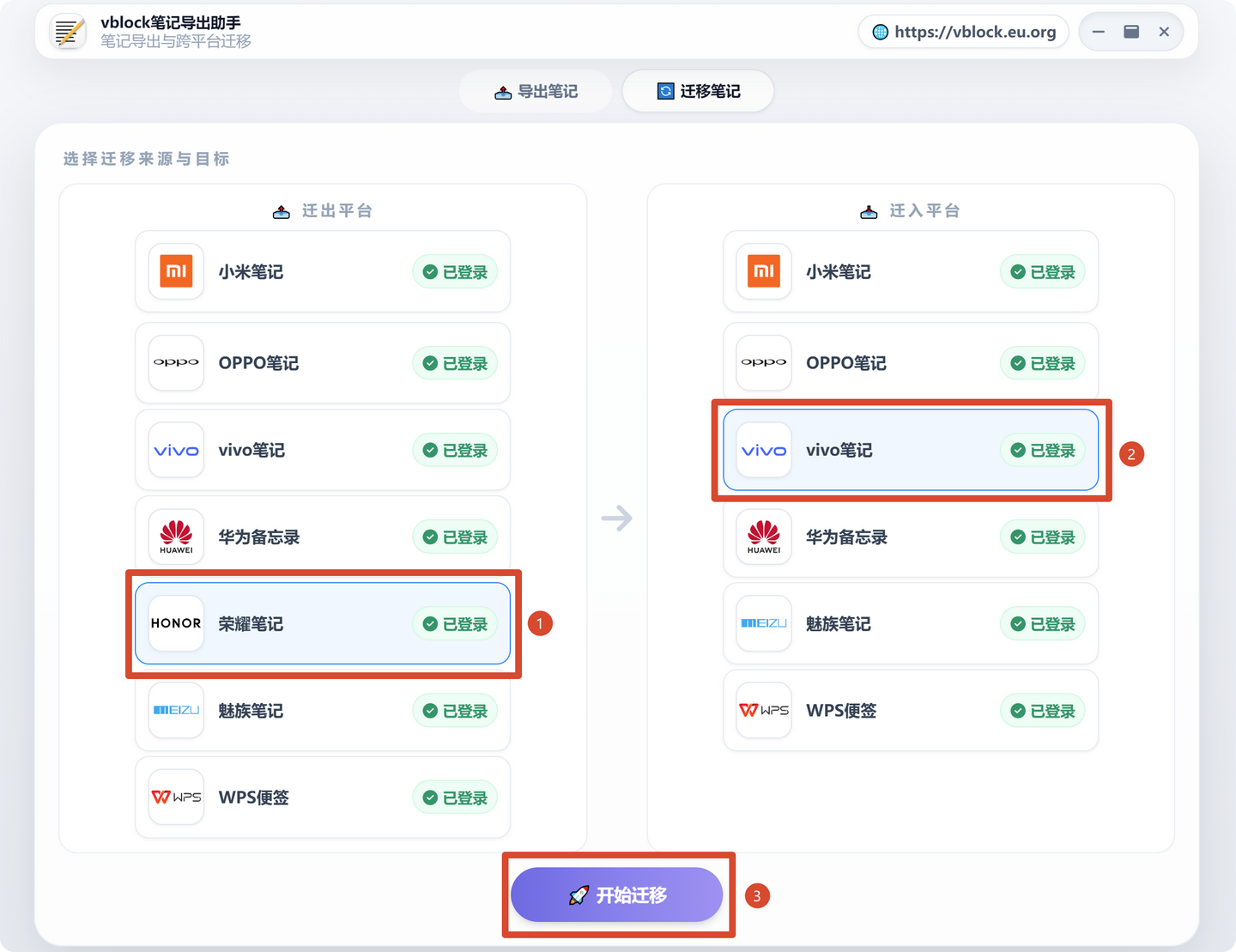Click the 开始迁移 button

[x=617, y=895]
